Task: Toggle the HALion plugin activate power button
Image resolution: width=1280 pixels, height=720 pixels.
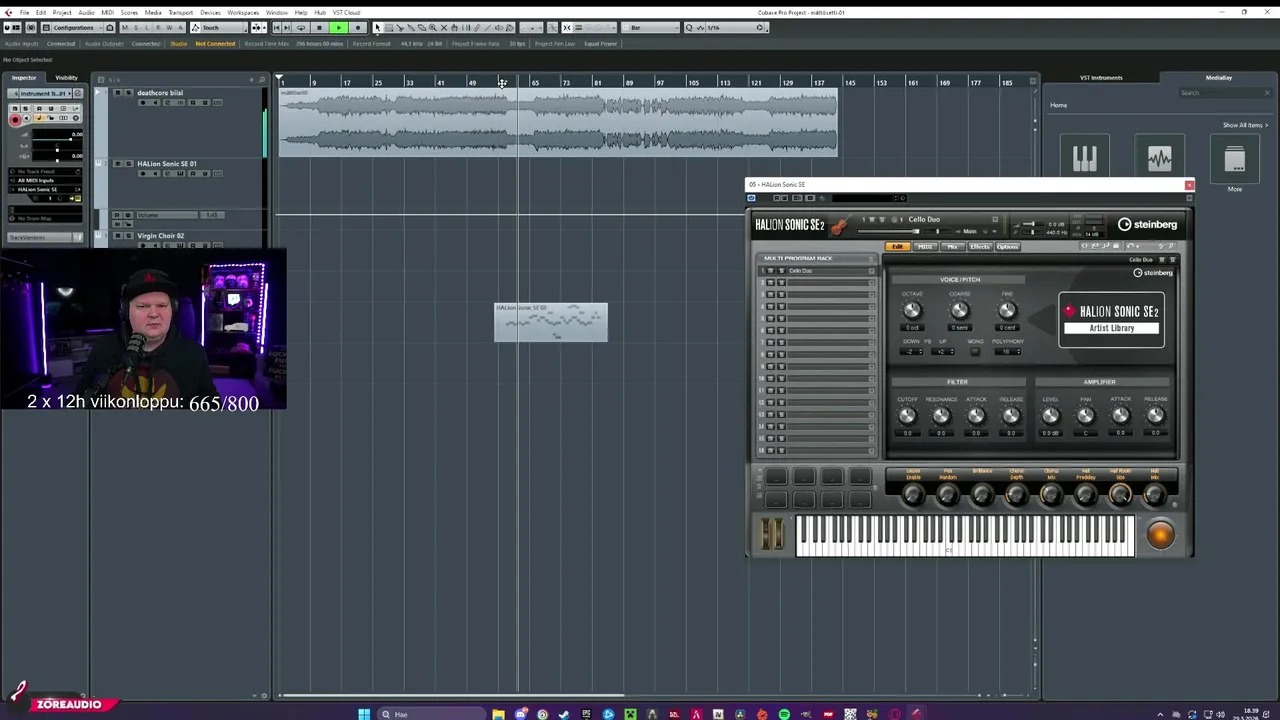Action: (752, 198)
